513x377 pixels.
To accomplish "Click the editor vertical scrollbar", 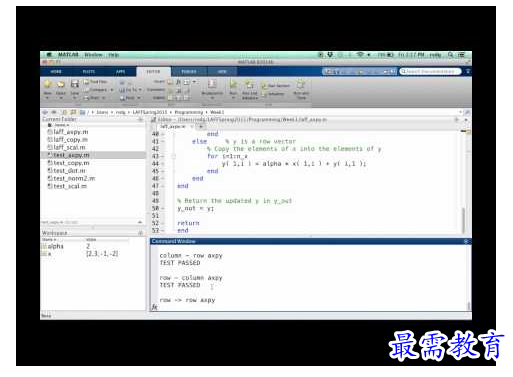I will point(463,220).
